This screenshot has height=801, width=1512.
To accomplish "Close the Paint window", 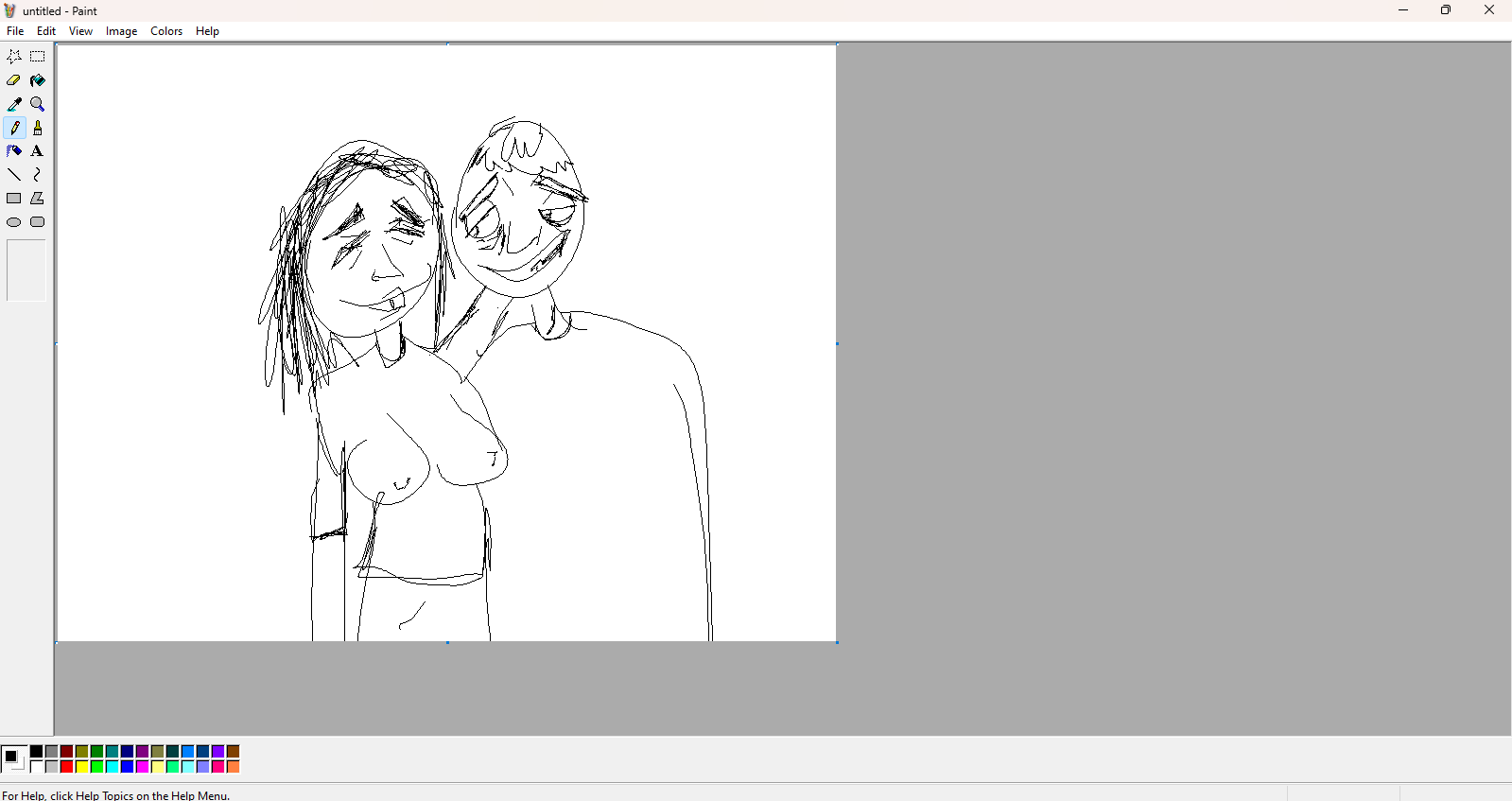I will click(x=1489, y=10).
